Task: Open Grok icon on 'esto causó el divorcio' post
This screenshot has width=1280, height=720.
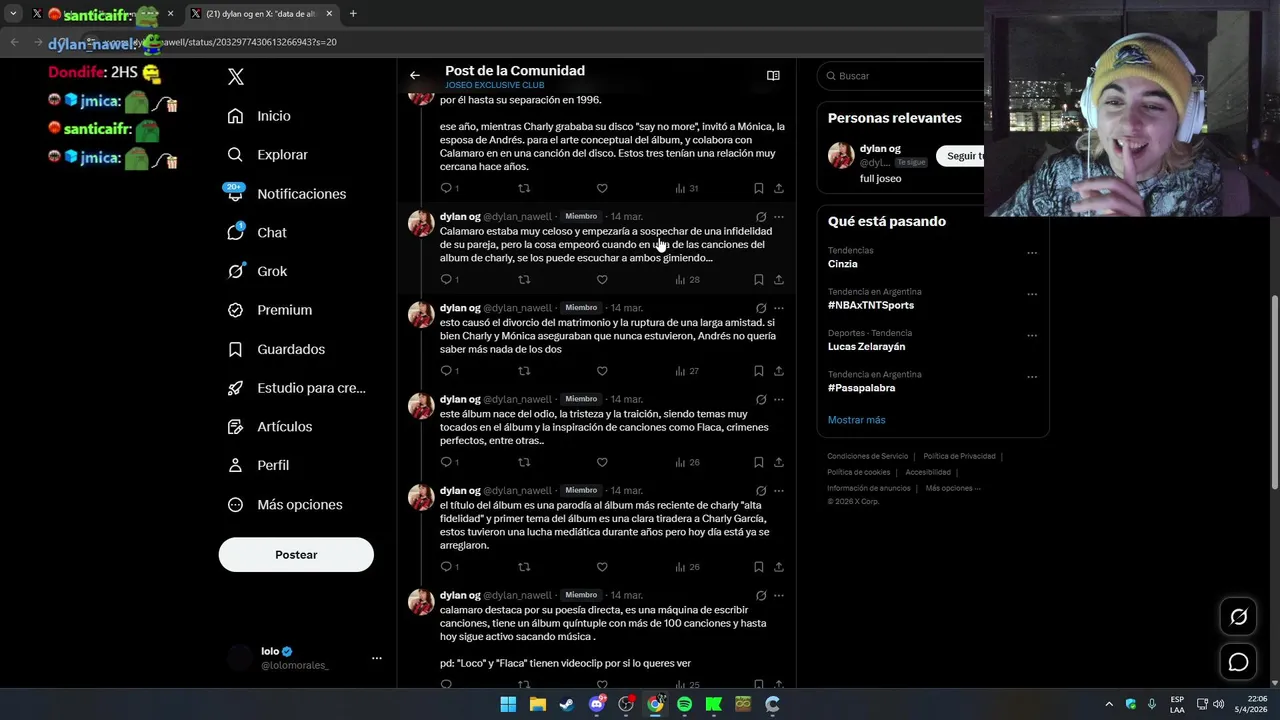Action: pyautogui.click(x=761, y=308)
